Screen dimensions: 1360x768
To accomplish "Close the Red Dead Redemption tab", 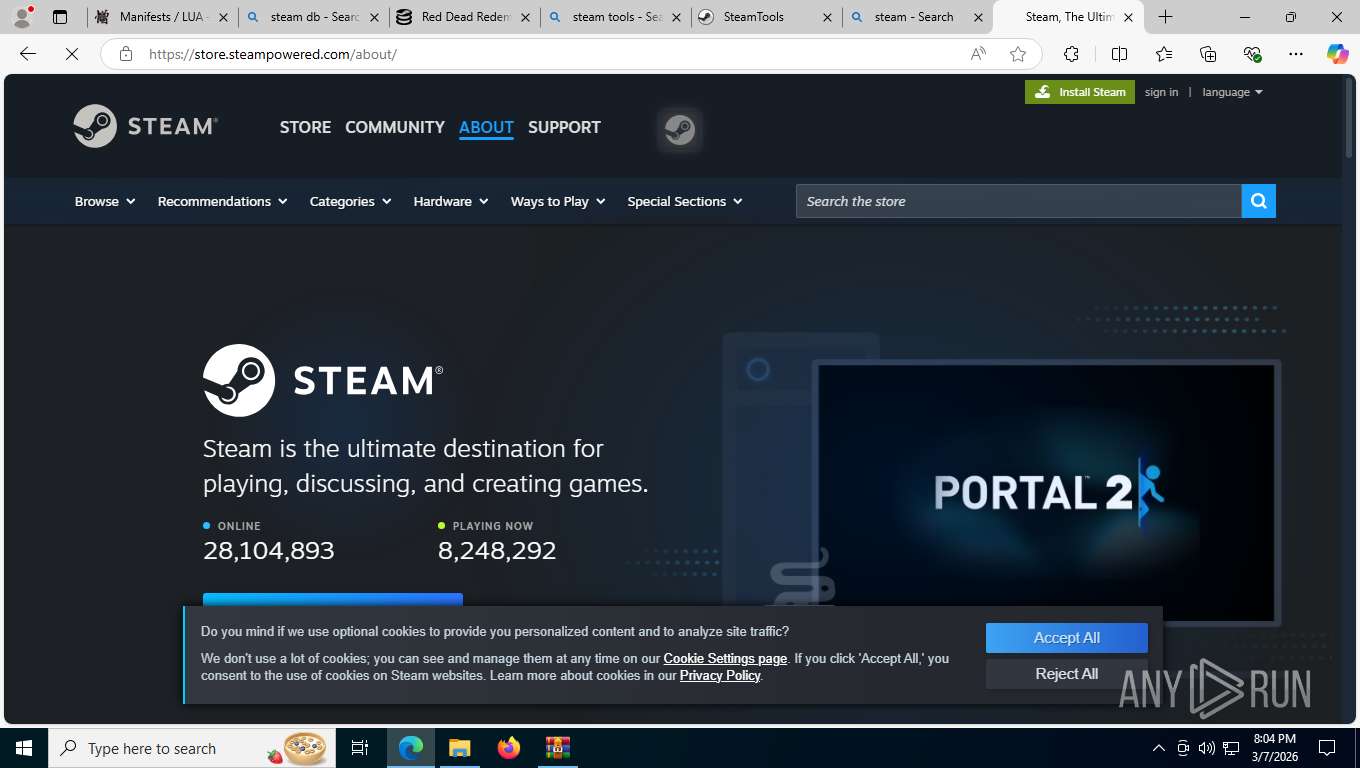I will [525, 17].
